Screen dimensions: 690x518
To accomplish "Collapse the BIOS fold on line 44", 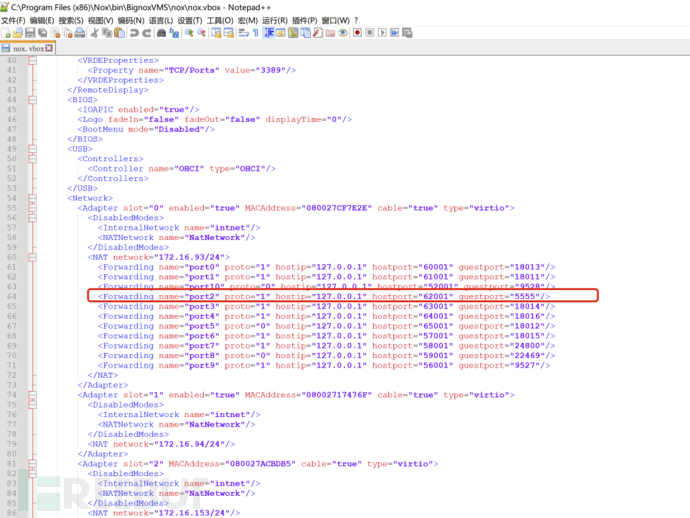I will tap(33, 100).
